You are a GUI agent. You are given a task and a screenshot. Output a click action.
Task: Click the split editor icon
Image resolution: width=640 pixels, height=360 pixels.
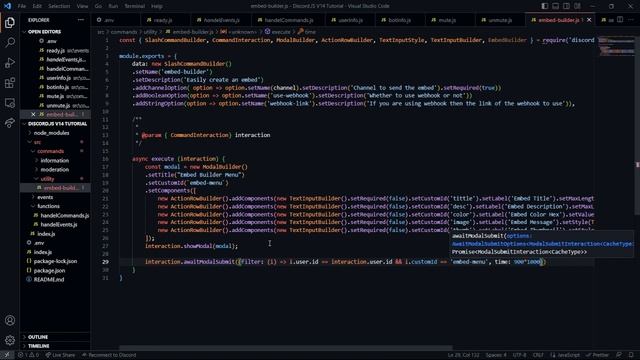(x=620, y=20)
